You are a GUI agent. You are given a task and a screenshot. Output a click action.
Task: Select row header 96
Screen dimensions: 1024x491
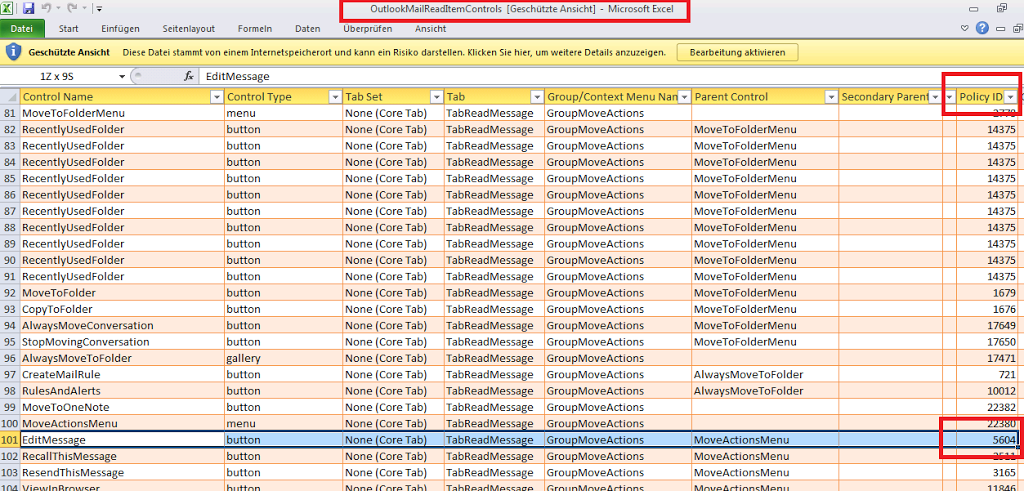click(x=10, y=358)
